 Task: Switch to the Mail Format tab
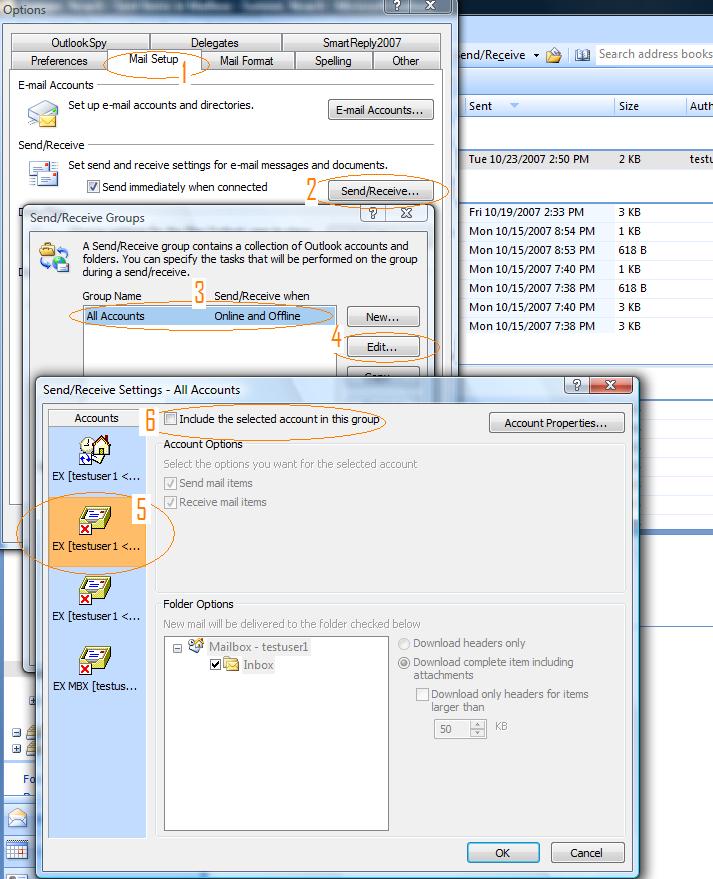[x=247, y=61]
